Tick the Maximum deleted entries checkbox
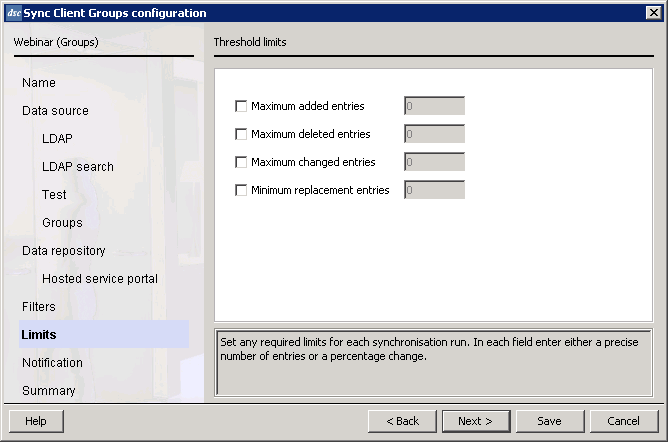The width and height of the screenshot is (668, 442). 241,134
